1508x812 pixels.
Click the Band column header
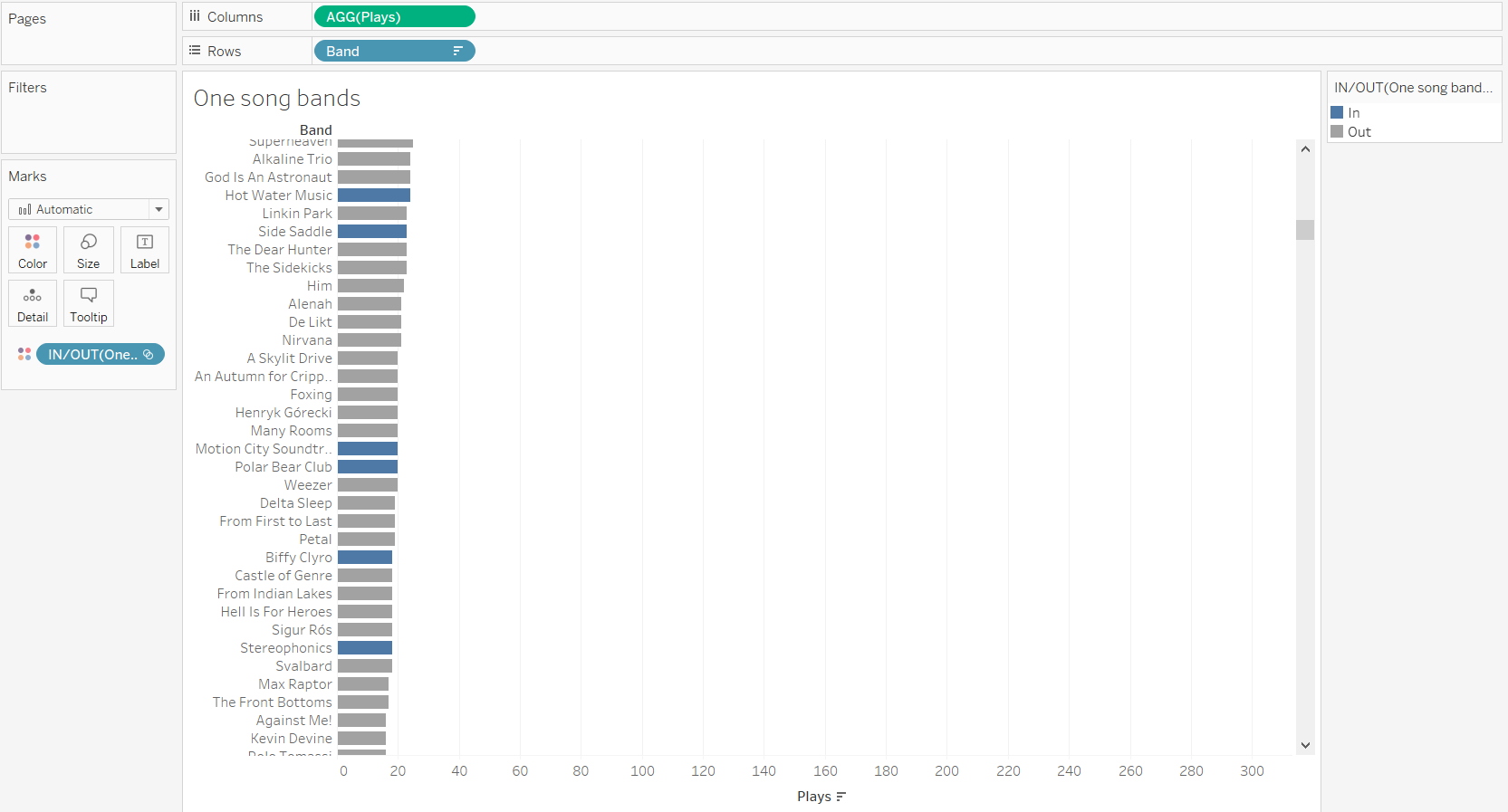[x=316, y=130]
